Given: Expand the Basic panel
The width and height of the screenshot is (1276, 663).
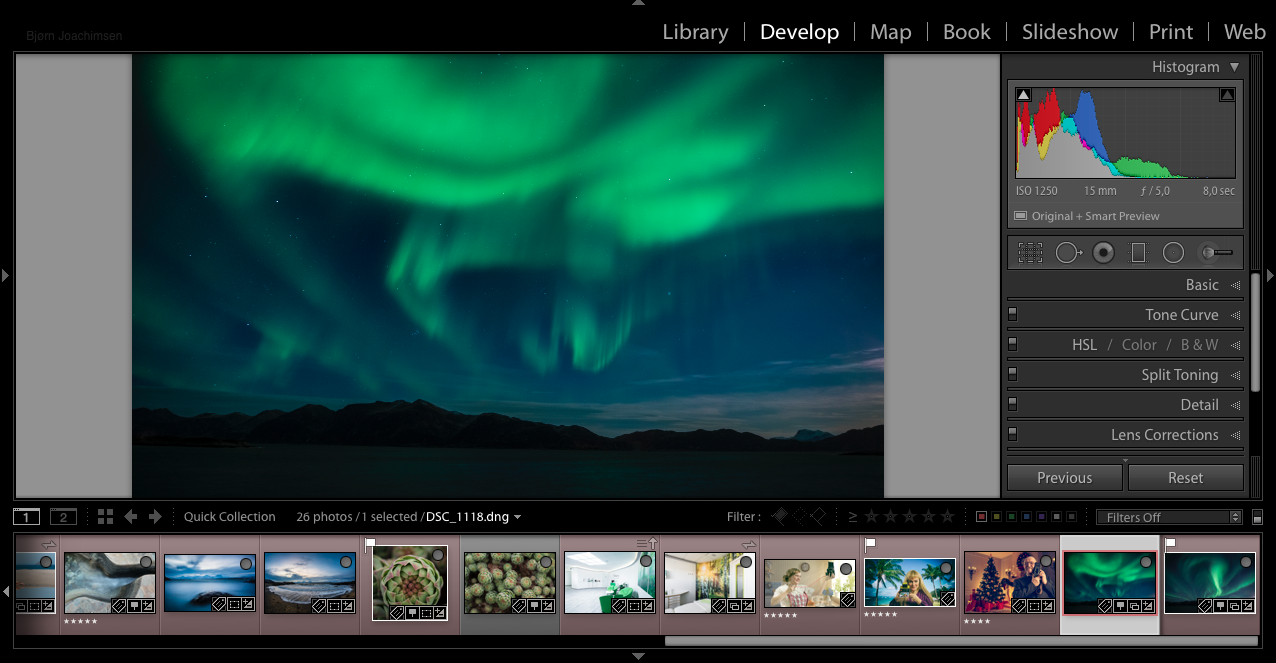Looking at the screenshot, I should pyautogui.click(x=1202, y=285).
